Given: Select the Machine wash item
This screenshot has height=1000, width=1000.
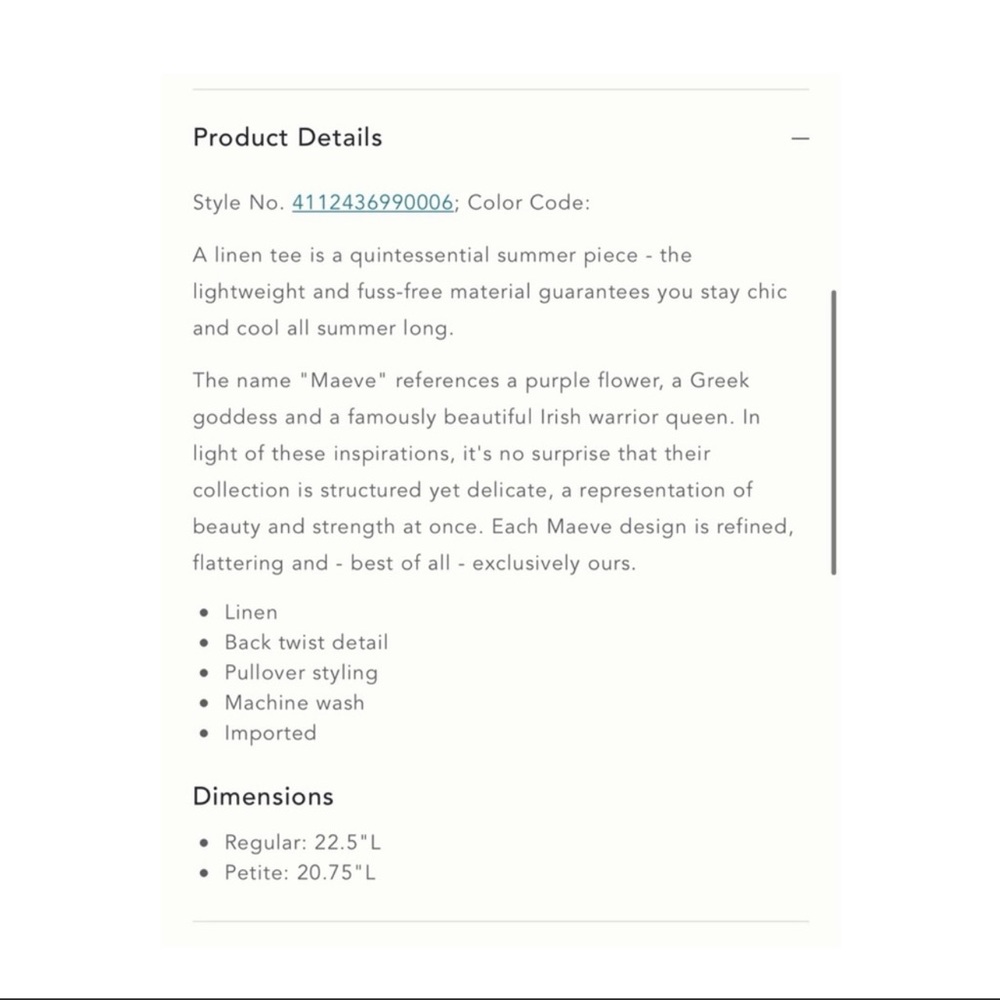Looking at the screenshot, I should click(294, 703).
